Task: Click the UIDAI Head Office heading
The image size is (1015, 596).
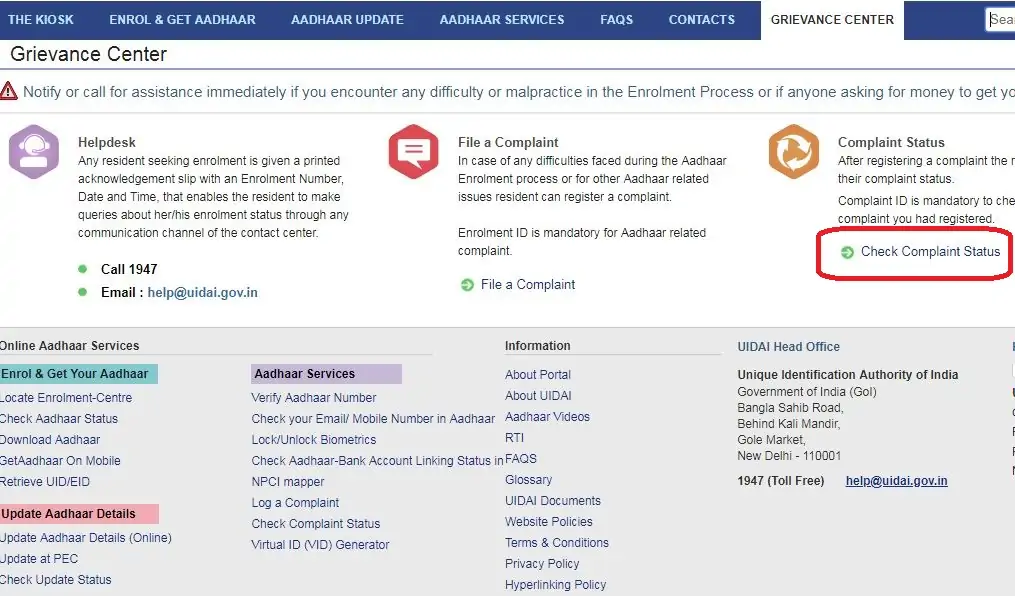Action: pyautogui.click(x=788, y=347)
